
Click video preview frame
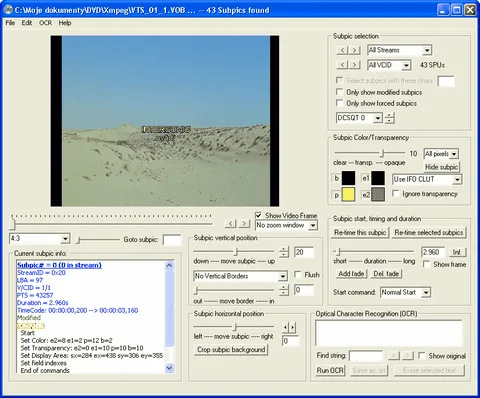click(165, 121)
